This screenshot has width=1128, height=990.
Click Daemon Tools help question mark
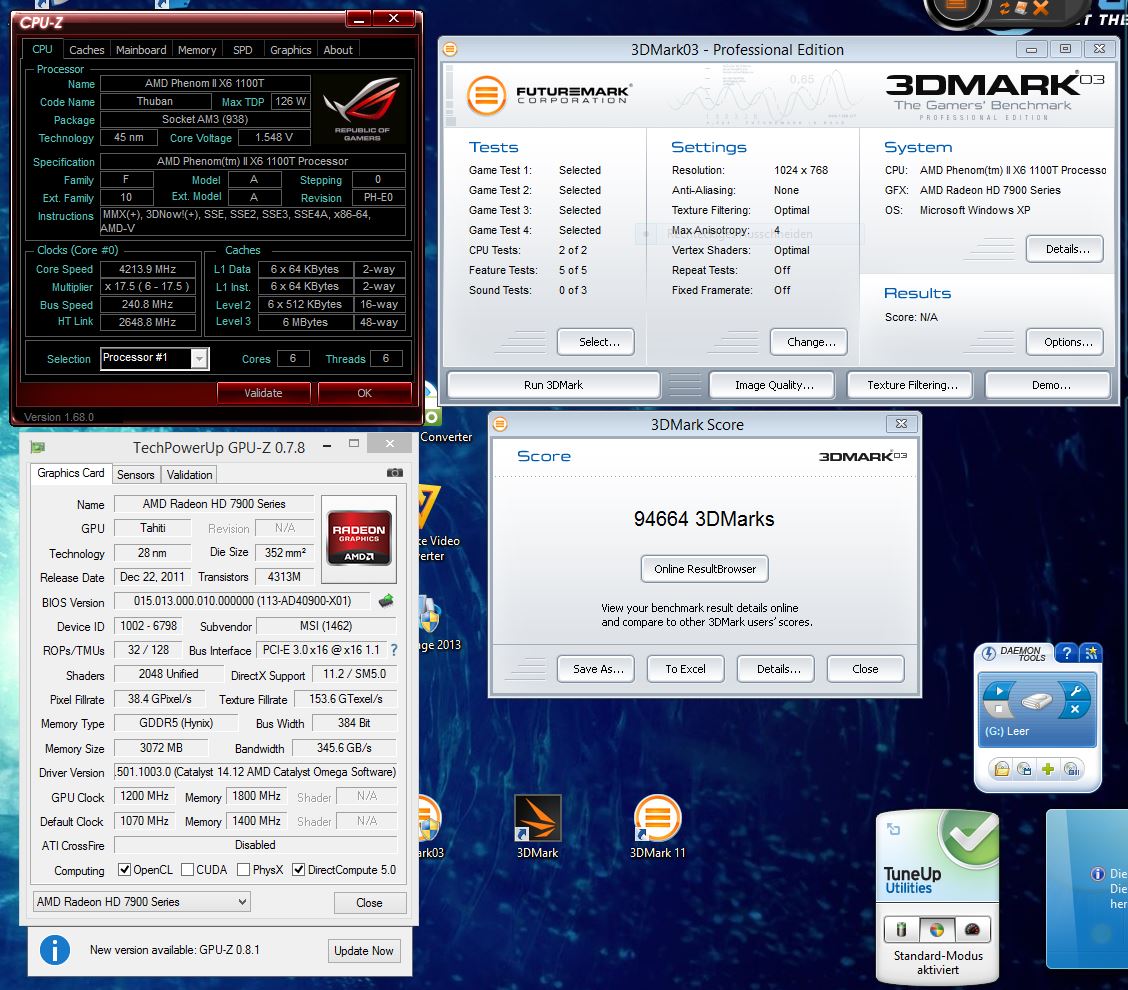click(x=1067, y=653)
